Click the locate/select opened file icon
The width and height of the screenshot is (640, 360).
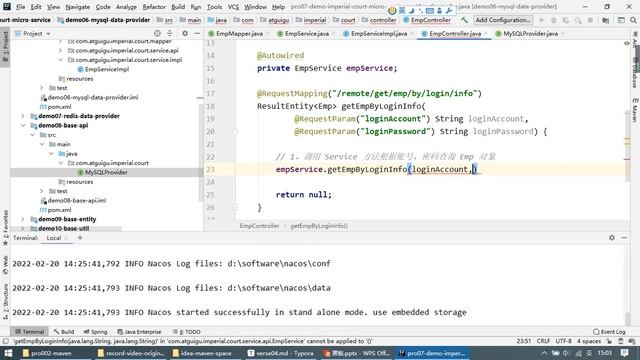158,33
